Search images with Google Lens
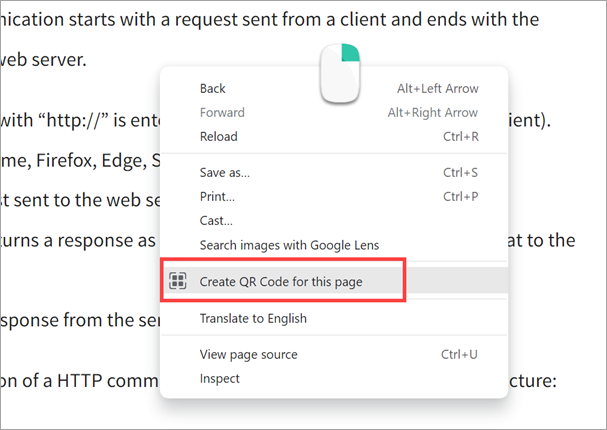The width and height of the screenshot is (607, 430). 289,245
